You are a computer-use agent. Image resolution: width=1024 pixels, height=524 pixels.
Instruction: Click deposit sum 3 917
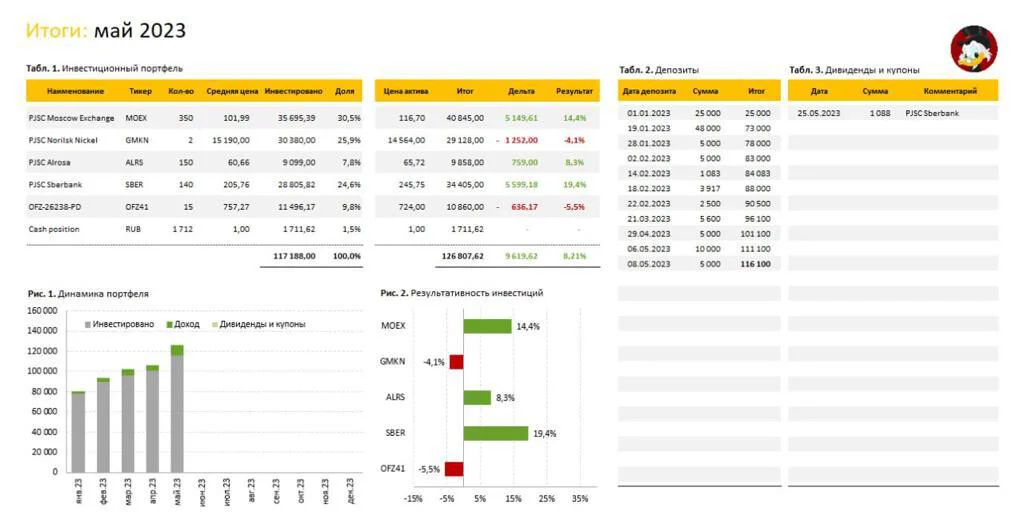(711, 189)
